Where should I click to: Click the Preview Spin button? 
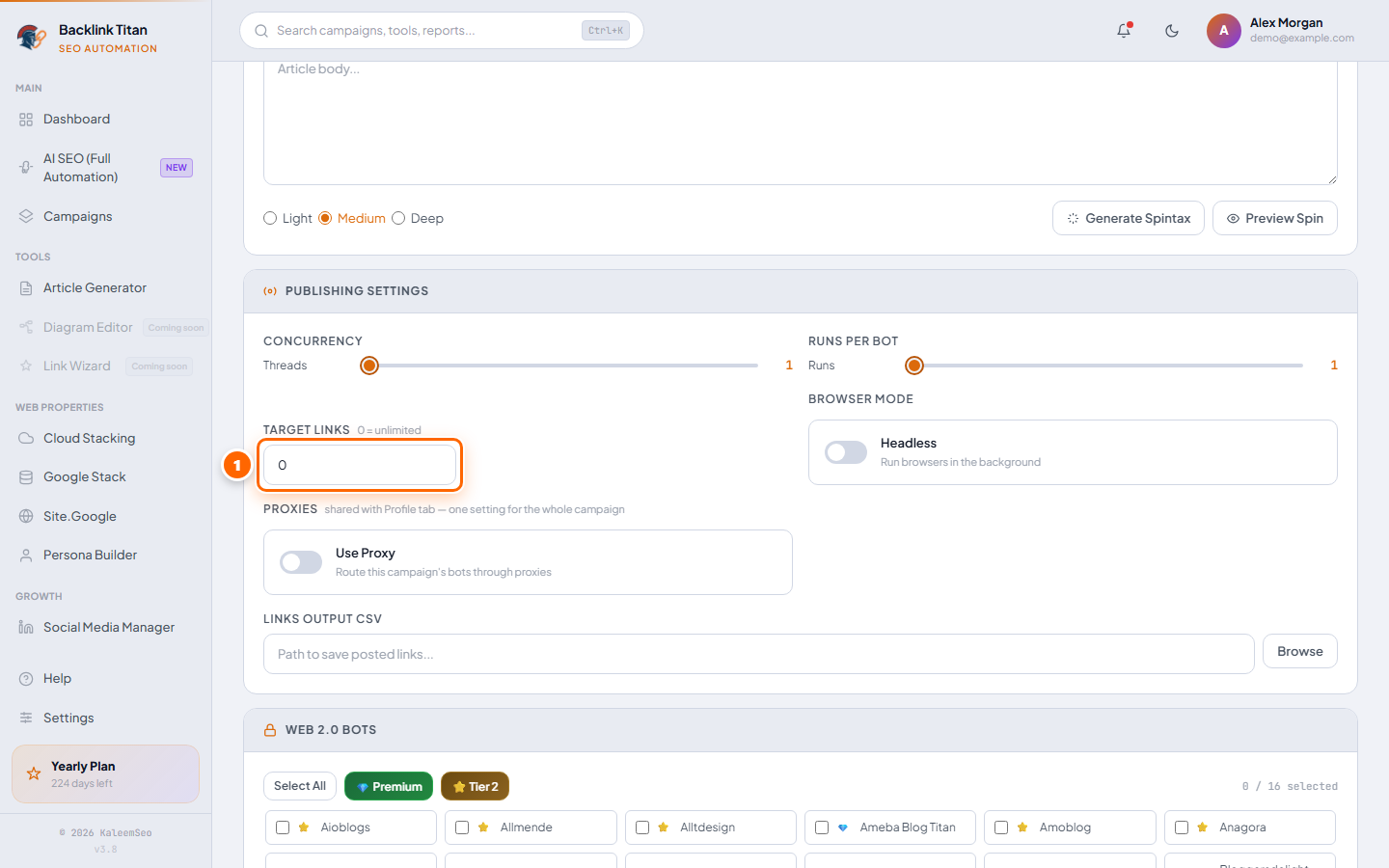(x=1275, y=218)
